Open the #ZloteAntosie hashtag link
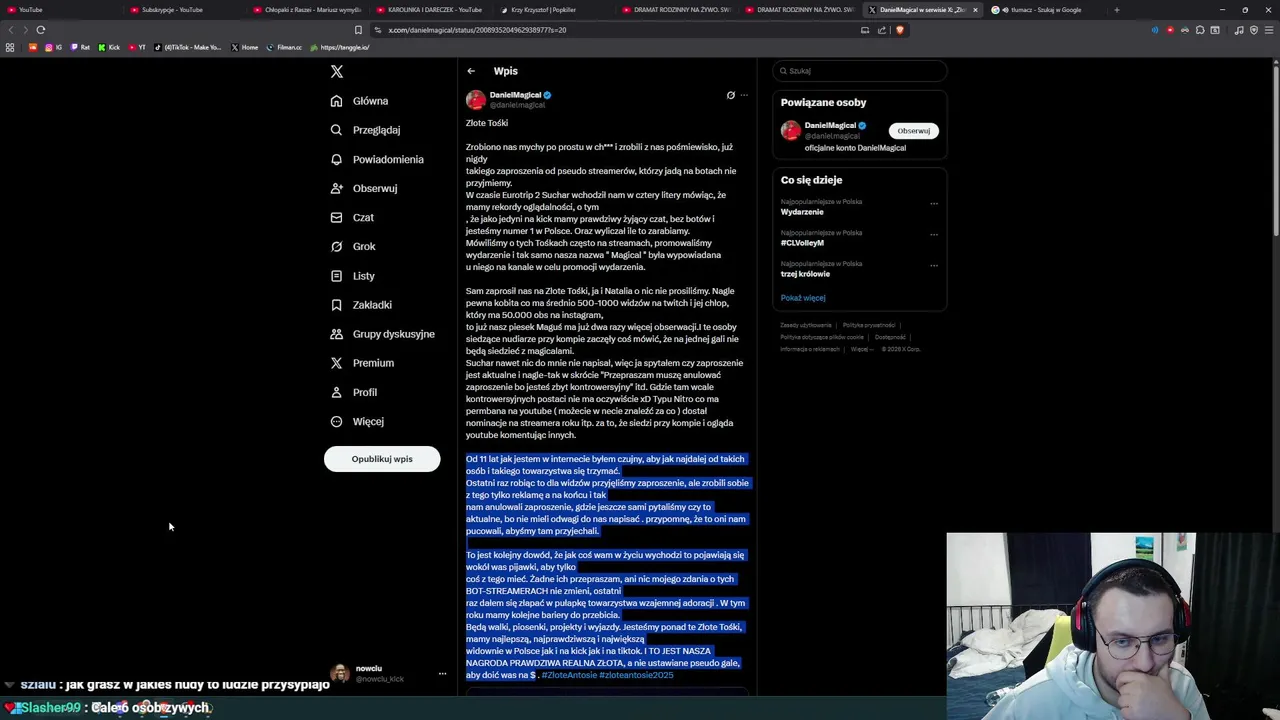1280x720 pixels. (569, 675)
